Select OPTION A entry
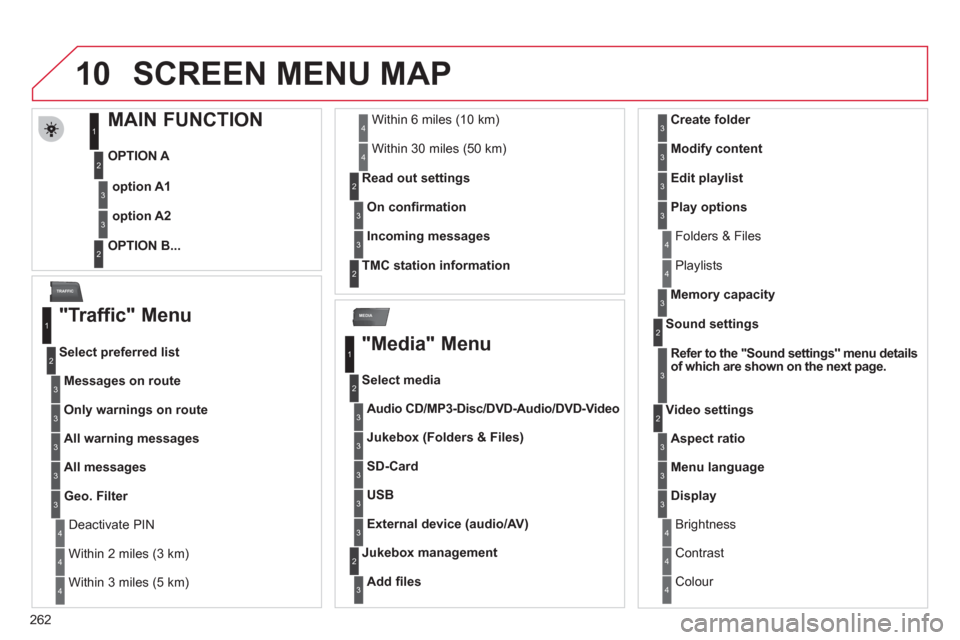 (138, 156)
